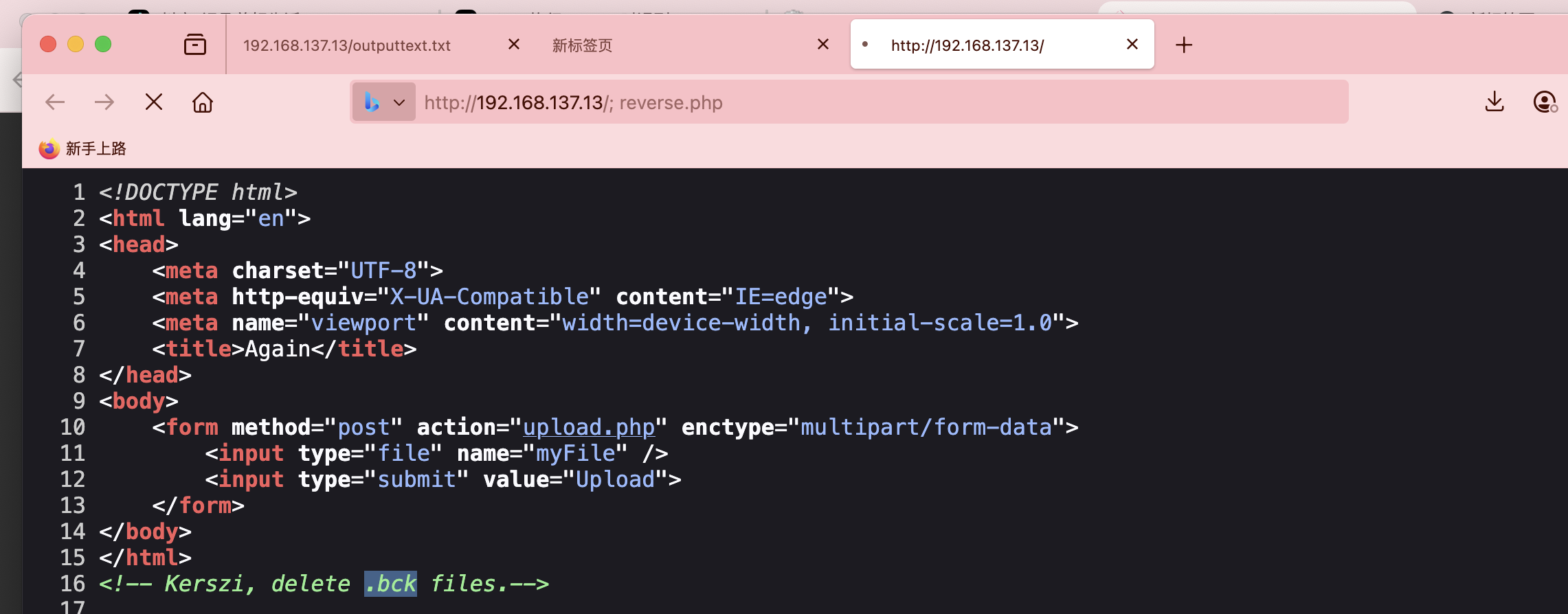Close the active http://192.168.137.13/ tab
Image resolution: width=1568 pixels, height=614 pixels.
1132,45
